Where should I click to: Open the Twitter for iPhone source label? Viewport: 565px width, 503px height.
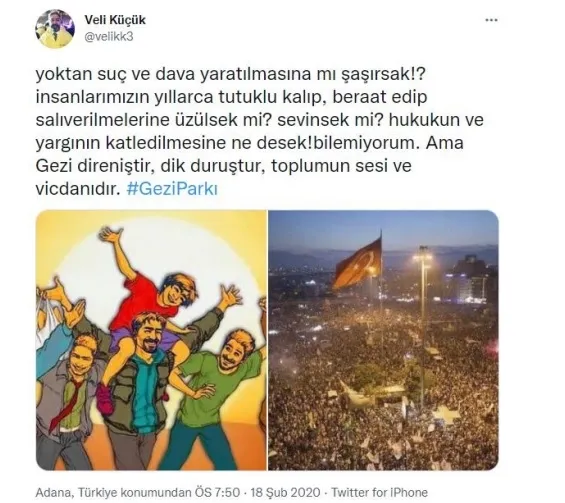pyautogui.click(x=379, y=492)
